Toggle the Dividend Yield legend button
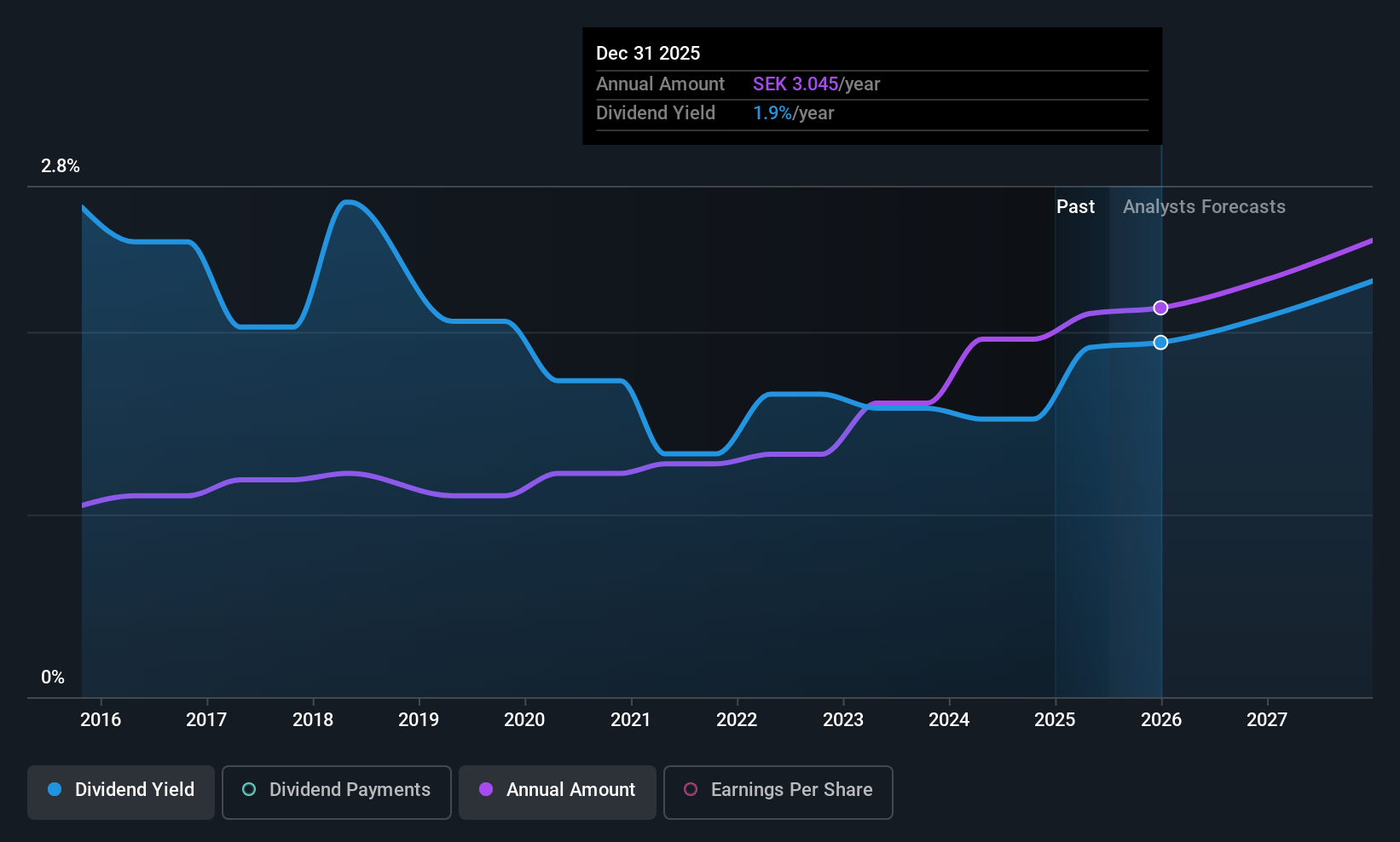The height and width of the screenshot is (842, 1400). coord(121,792)
